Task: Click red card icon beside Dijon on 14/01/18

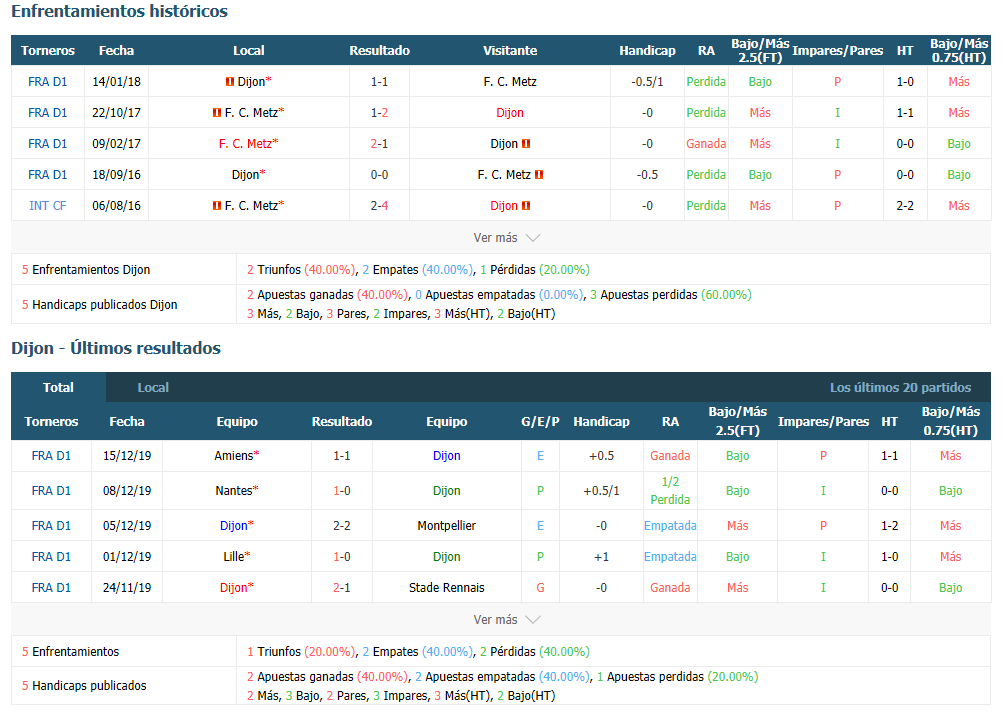Action: pos(229,82)
